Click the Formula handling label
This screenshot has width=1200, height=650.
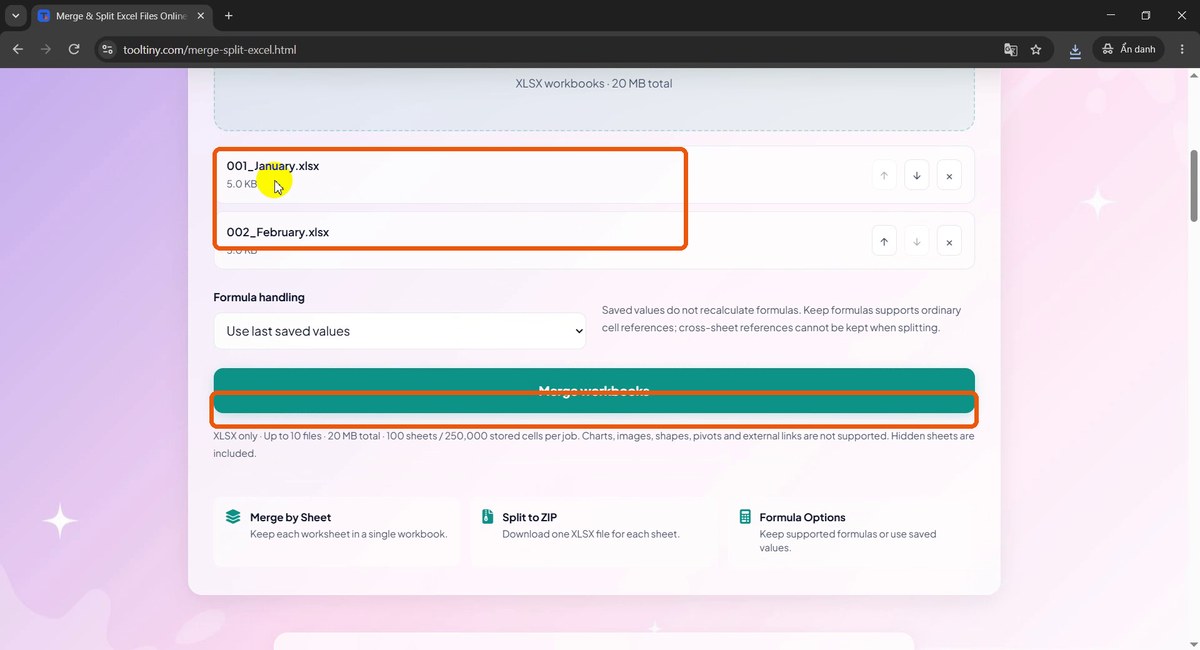pos(259,297)
